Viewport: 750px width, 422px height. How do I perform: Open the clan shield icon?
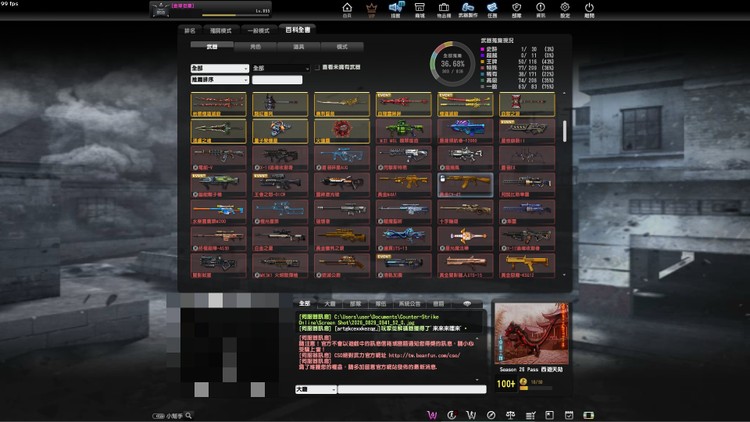[x=517, y=7]
